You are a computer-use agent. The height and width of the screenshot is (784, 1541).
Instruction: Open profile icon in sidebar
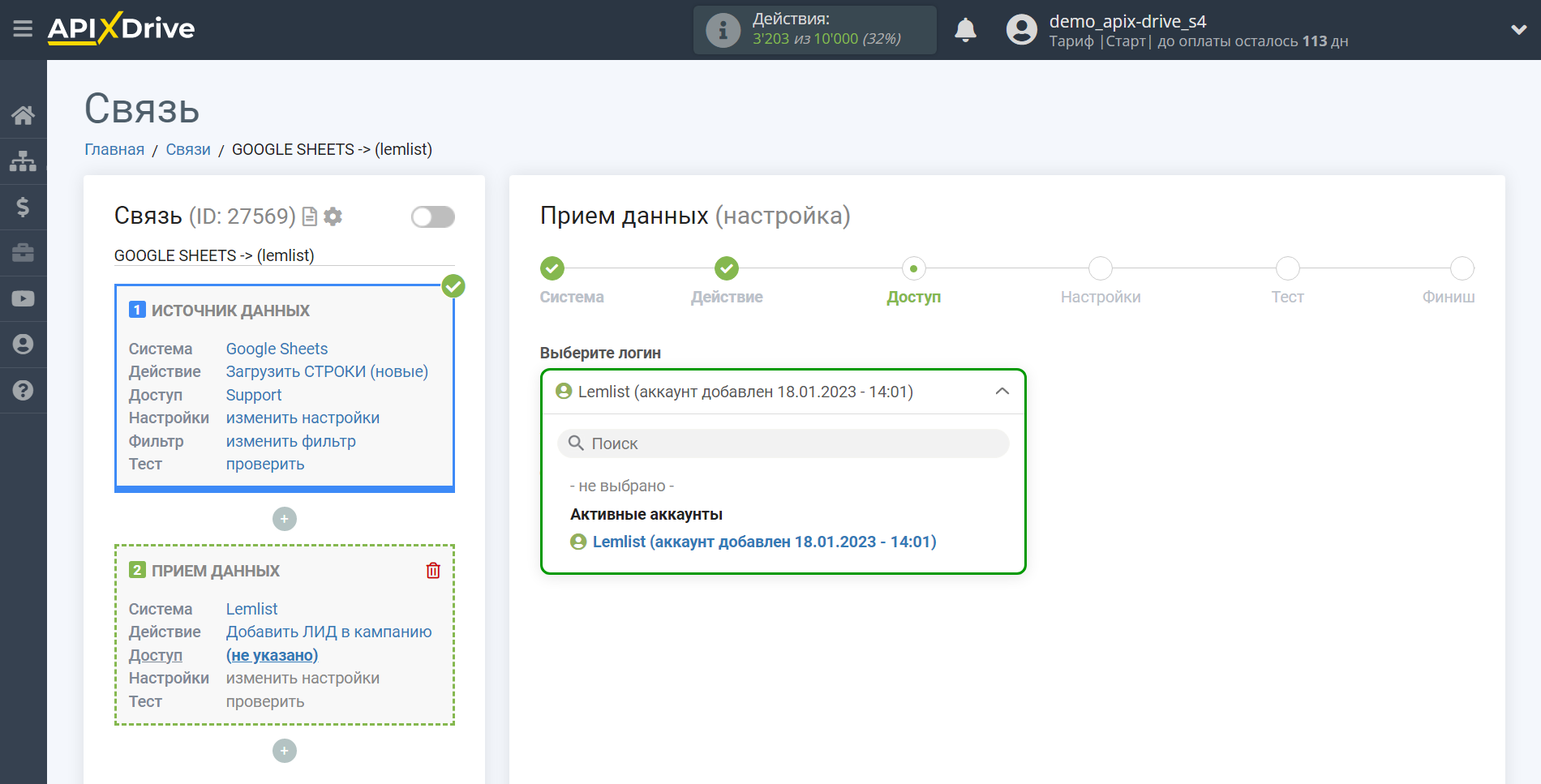coord(23,345)
